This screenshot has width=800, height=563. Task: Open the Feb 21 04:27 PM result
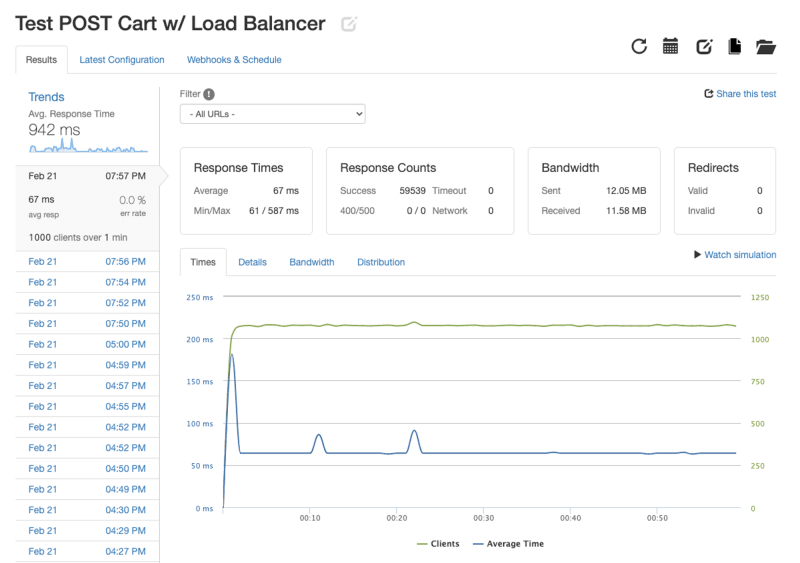87,551
